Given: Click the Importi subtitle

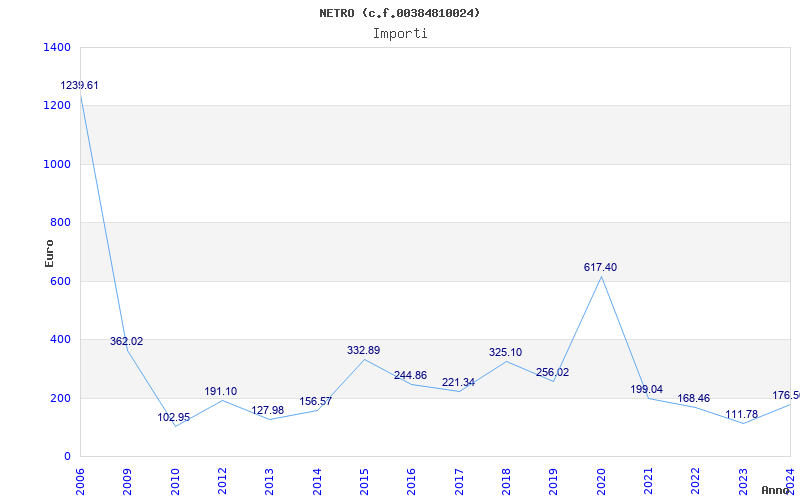Looking at the screenshot, I should click(x=400, y=34).
